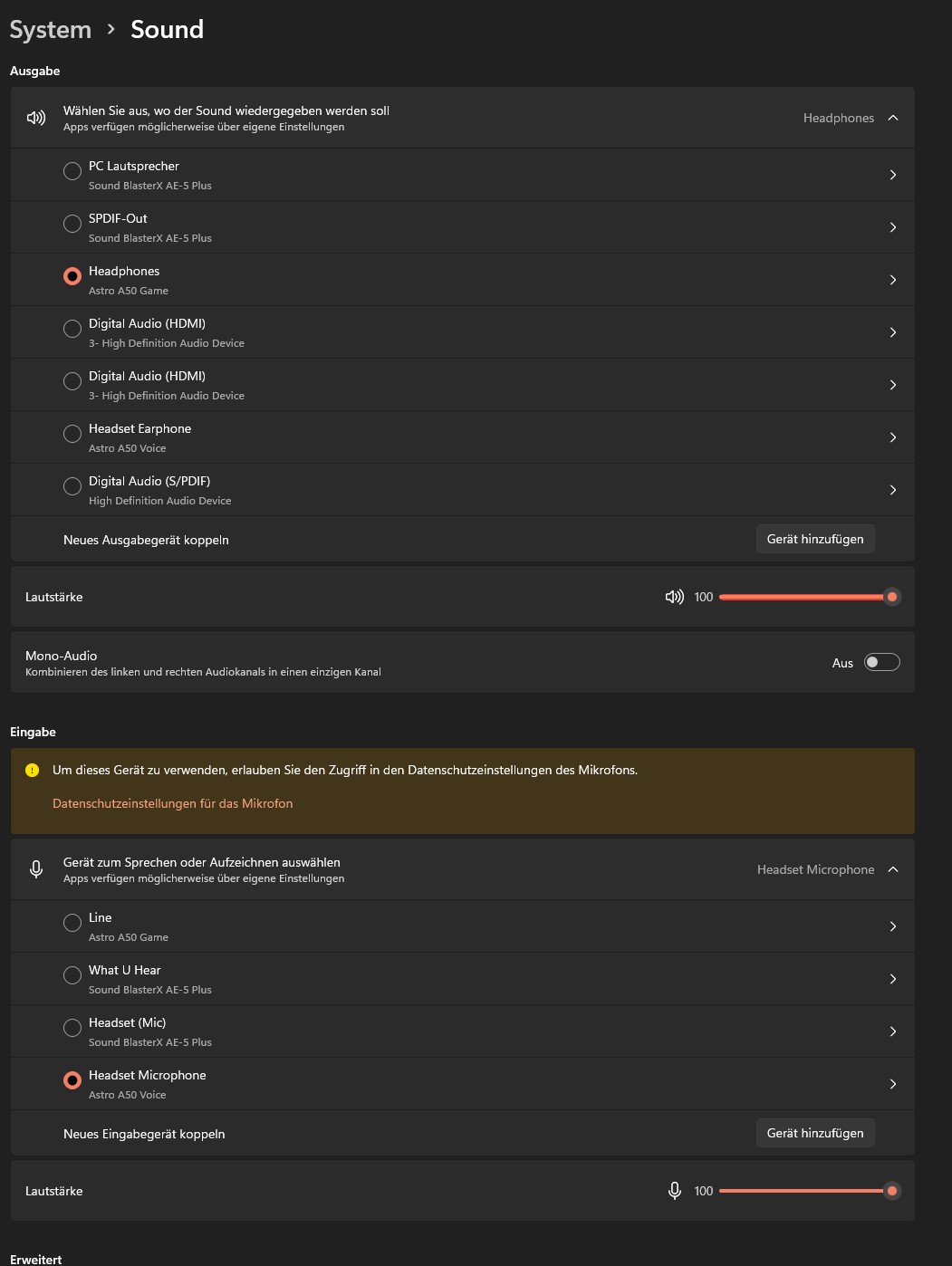Collapse the input device list
The height and width of the screenshot is (1266, 952).
(x=893, y=869)
